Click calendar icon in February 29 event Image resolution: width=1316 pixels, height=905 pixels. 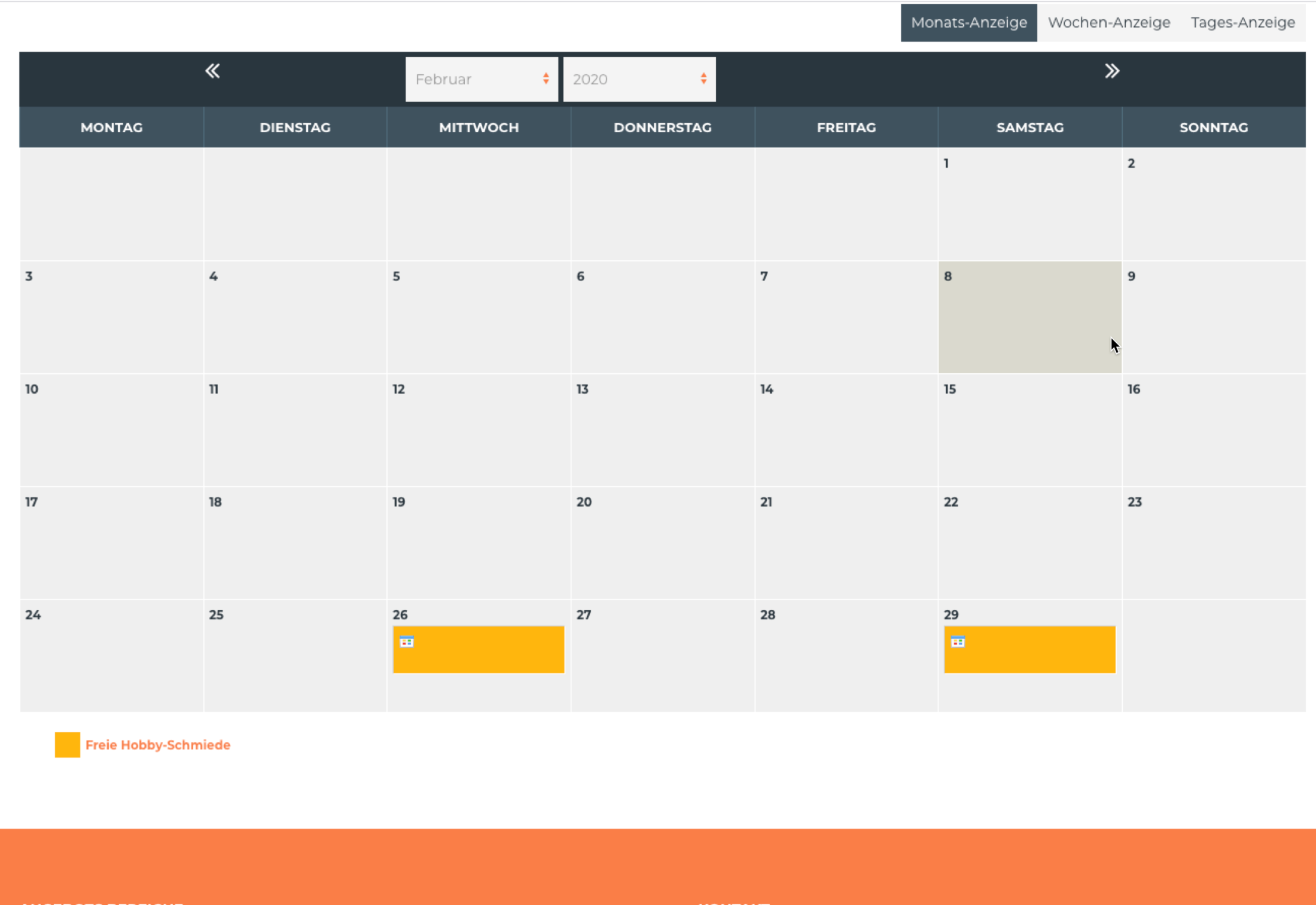click(x=958, y=642)
